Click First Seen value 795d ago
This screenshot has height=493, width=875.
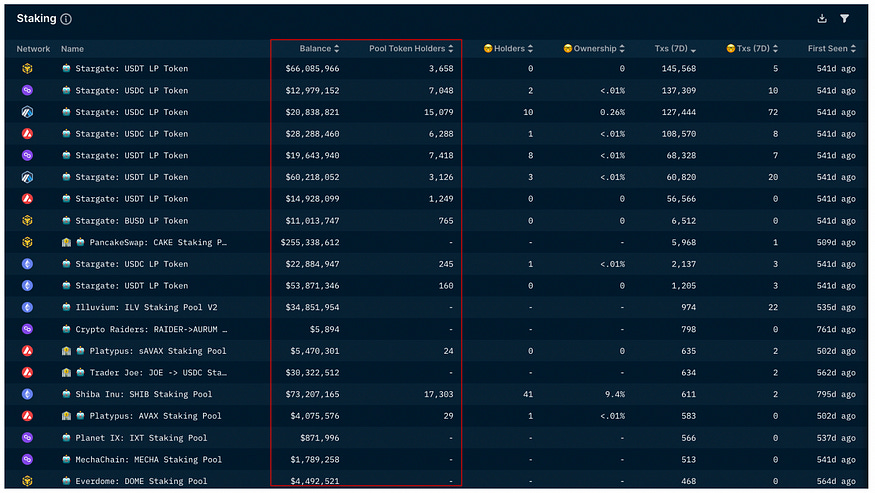(x=836, y=394)
